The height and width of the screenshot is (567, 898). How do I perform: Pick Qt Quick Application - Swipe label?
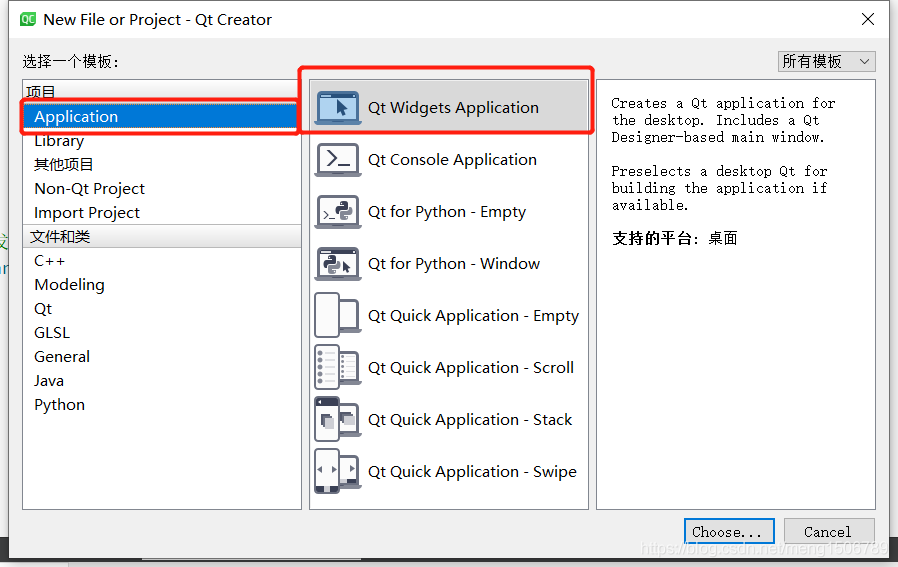click(x=472, y=472)
